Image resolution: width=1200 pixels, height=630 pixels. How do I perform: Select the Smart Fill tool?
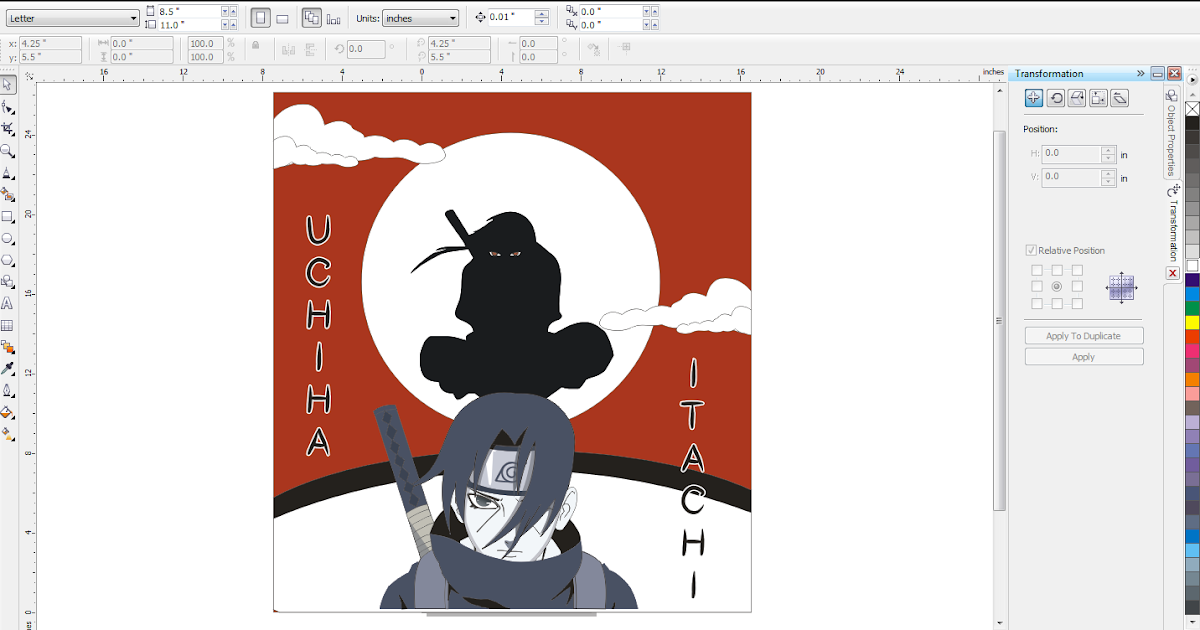tap(8, 195)
